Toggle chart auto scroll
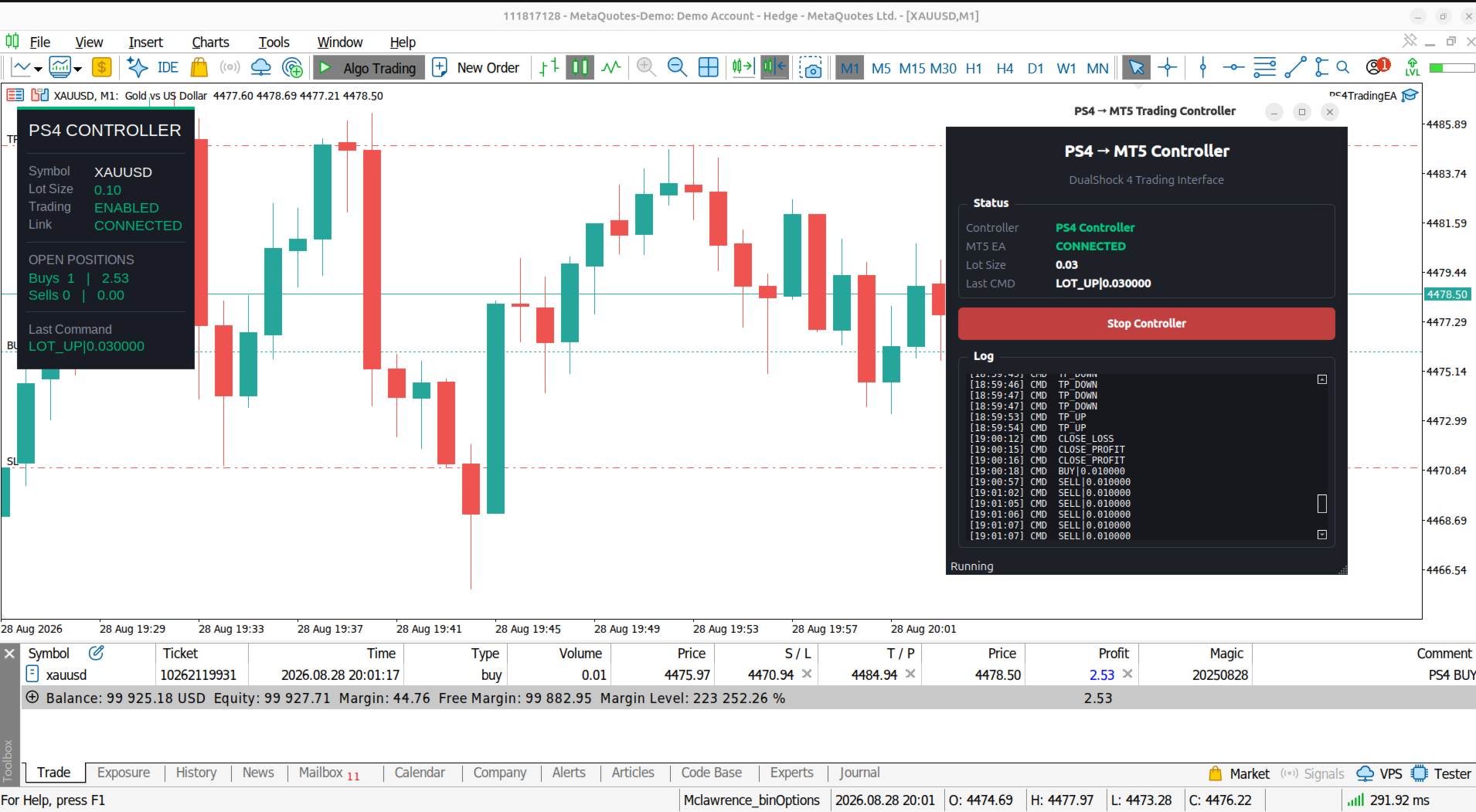The width and height of the screenshot is (1476, 812). click(x=743, y=68)
